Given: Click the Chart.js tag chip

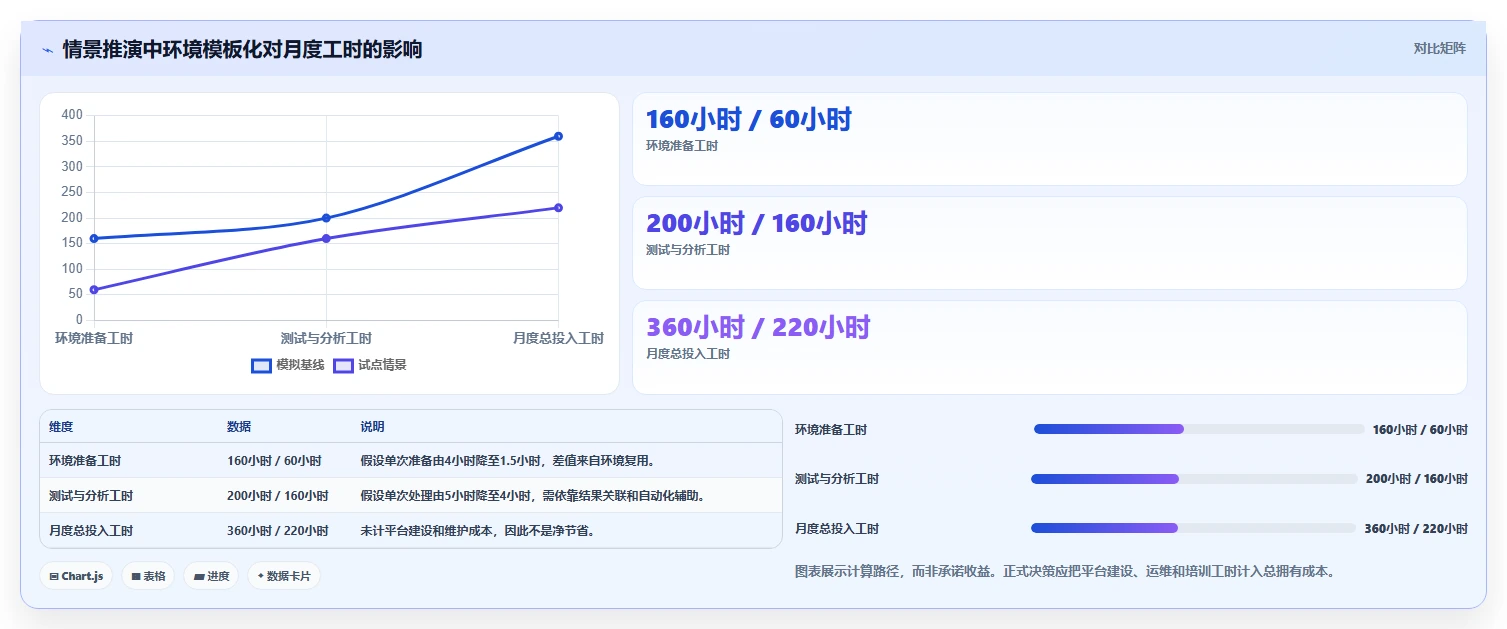Looking at the screenshot, I should pos(76,576).
